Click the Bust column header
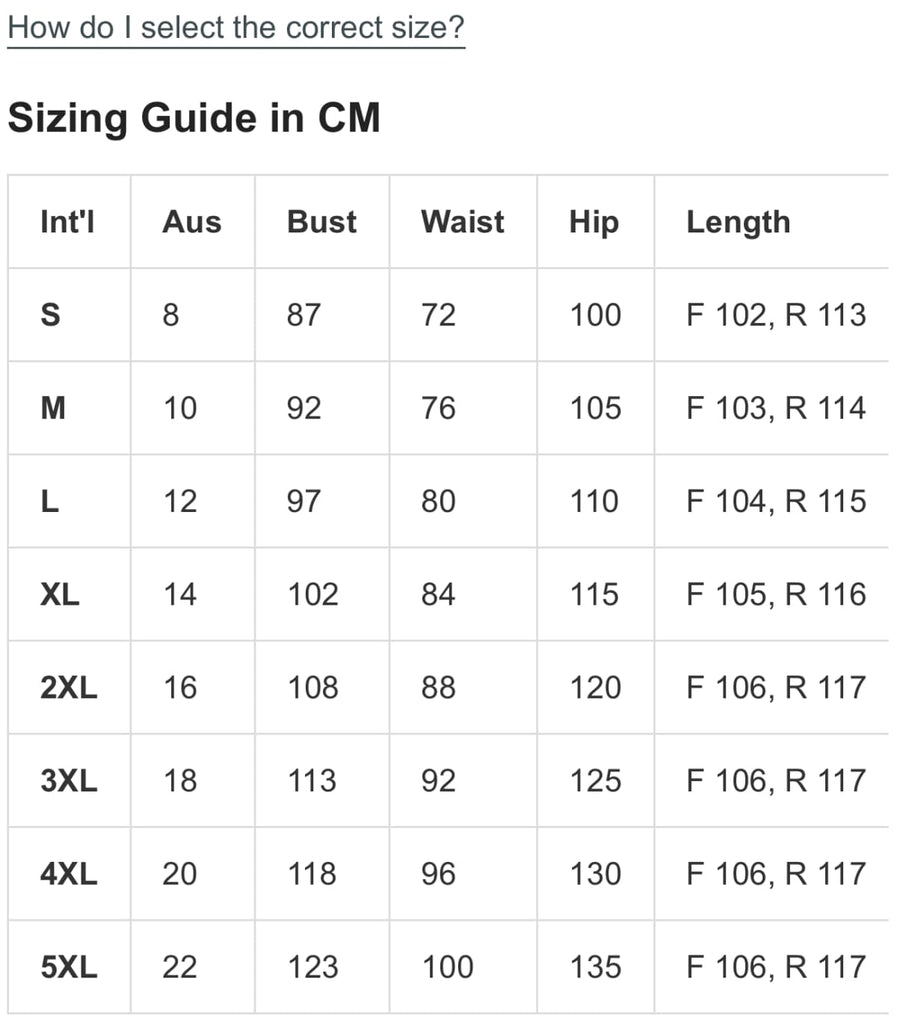897x1024 pixels. pyautogui.click(x=322, y=222)
